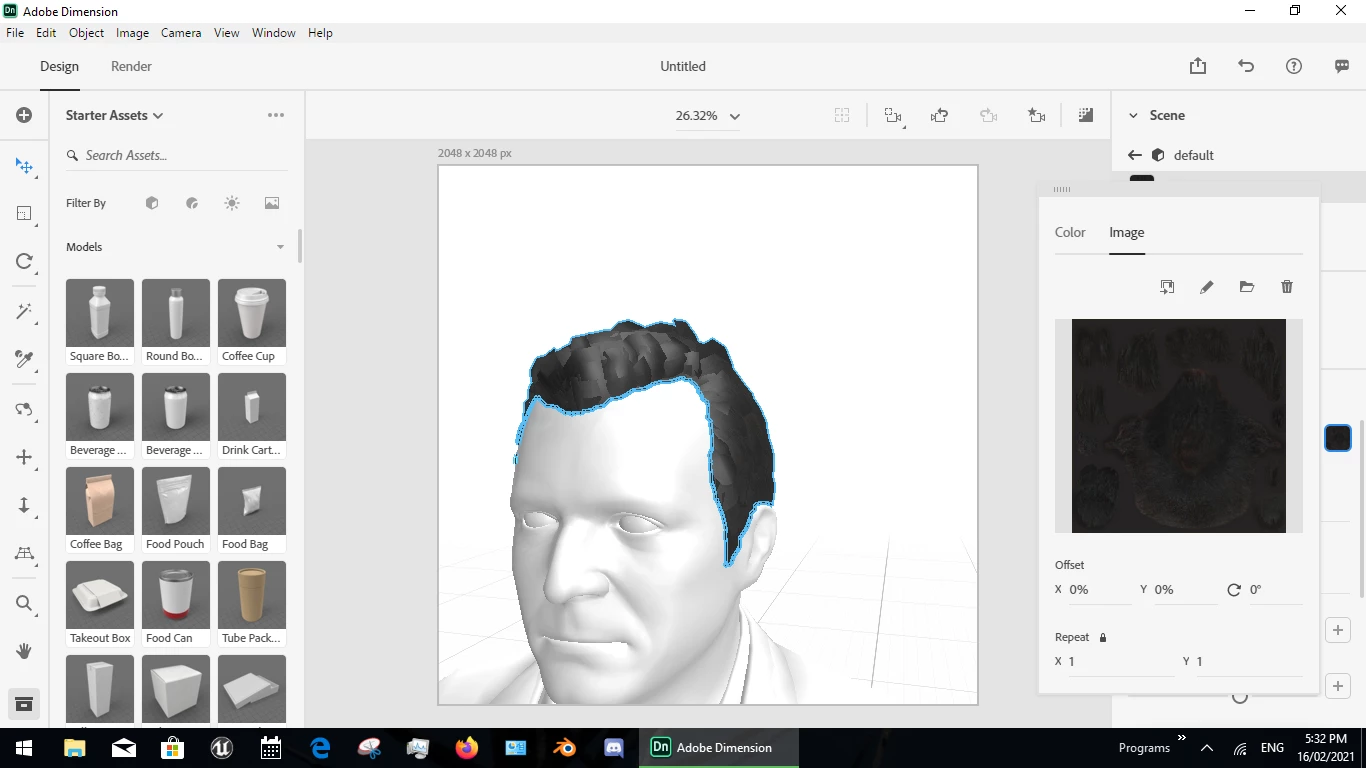Click the folder open image icon
The height and width of the screenshot is (768, 1366).
(x=1247, y=287)
